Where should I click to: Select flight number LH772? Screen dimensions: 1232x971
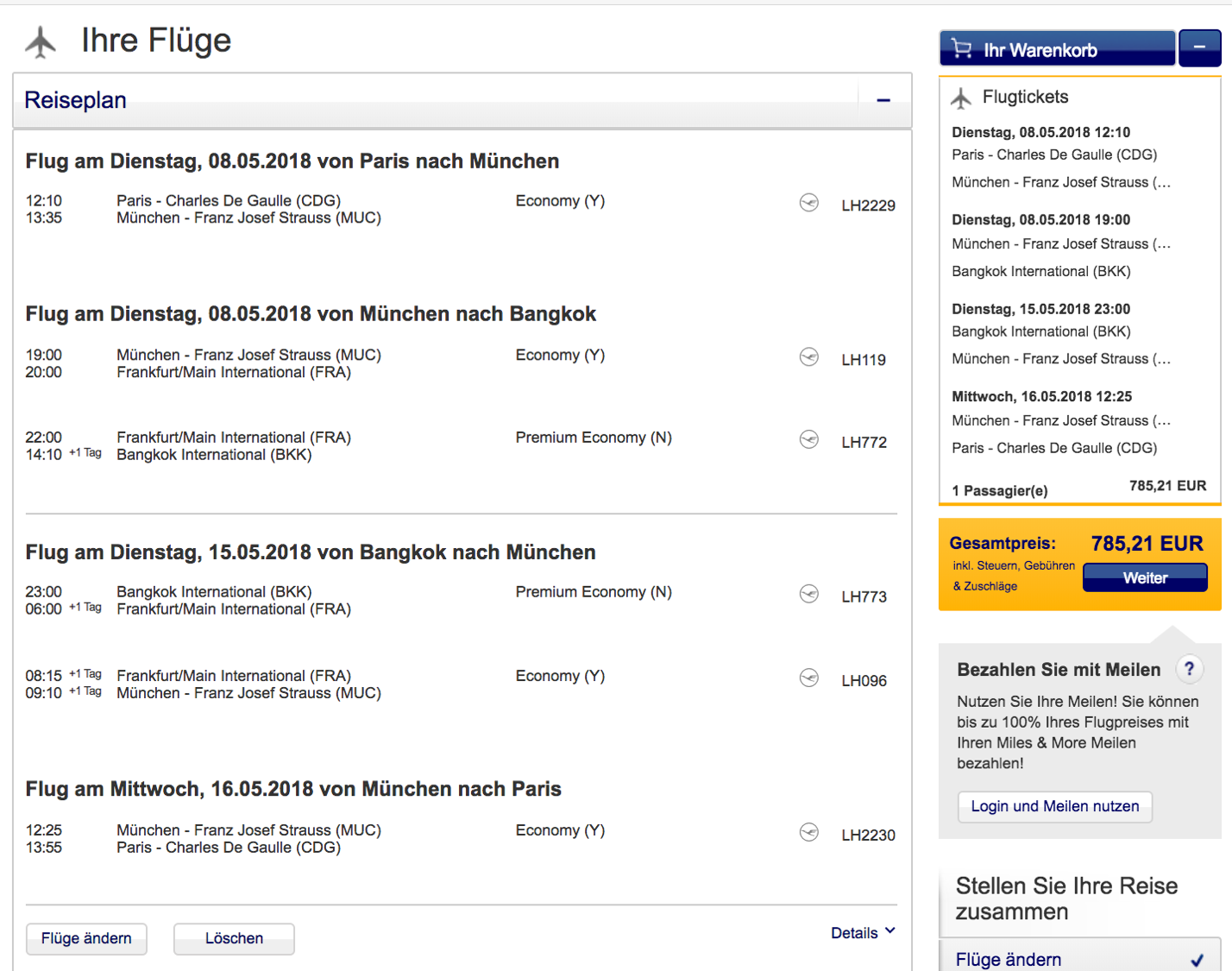(x=864, y=442)
